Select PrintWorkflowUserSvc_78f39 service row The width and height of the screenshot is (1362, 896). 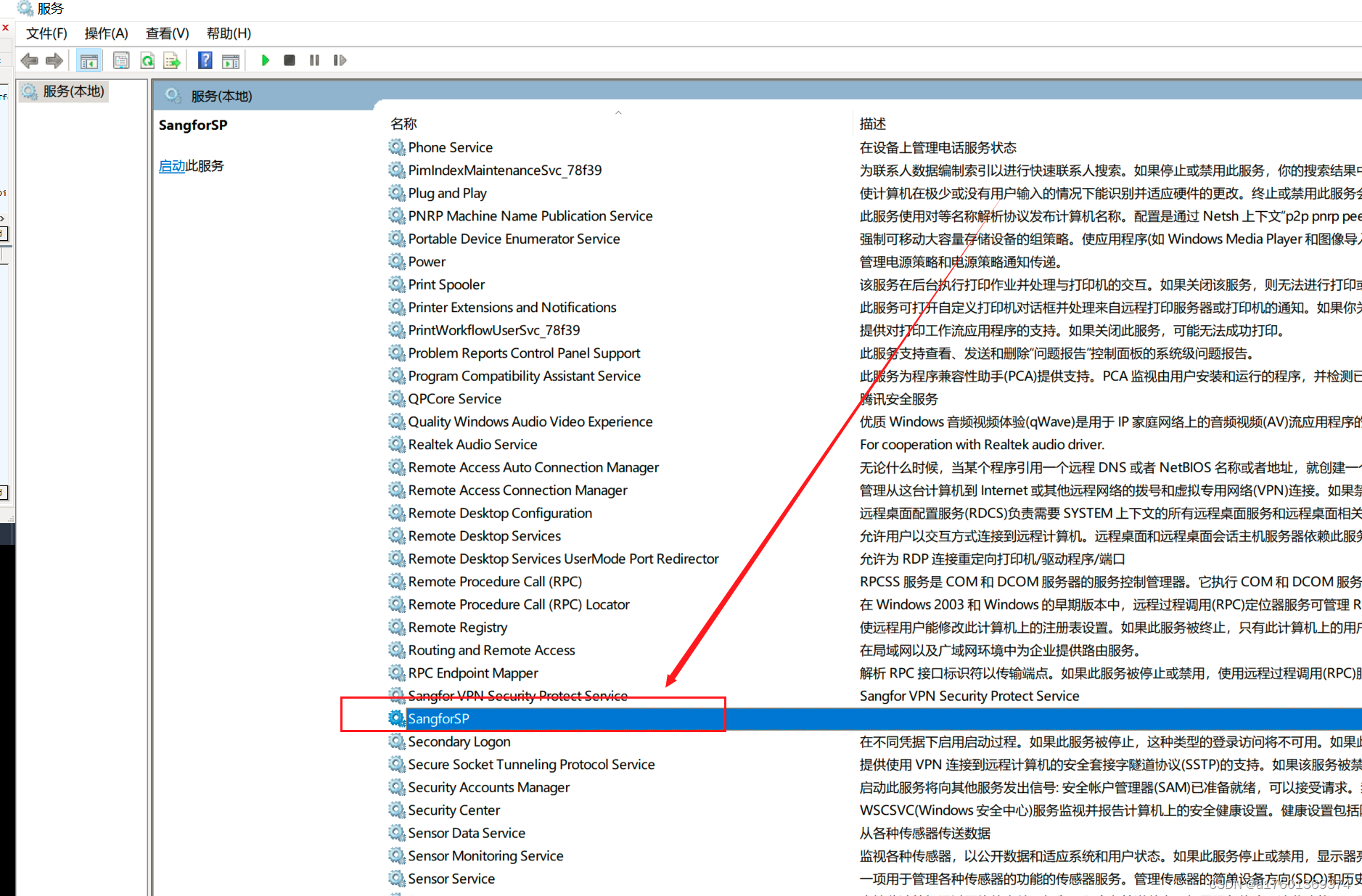tap(494, 330)
